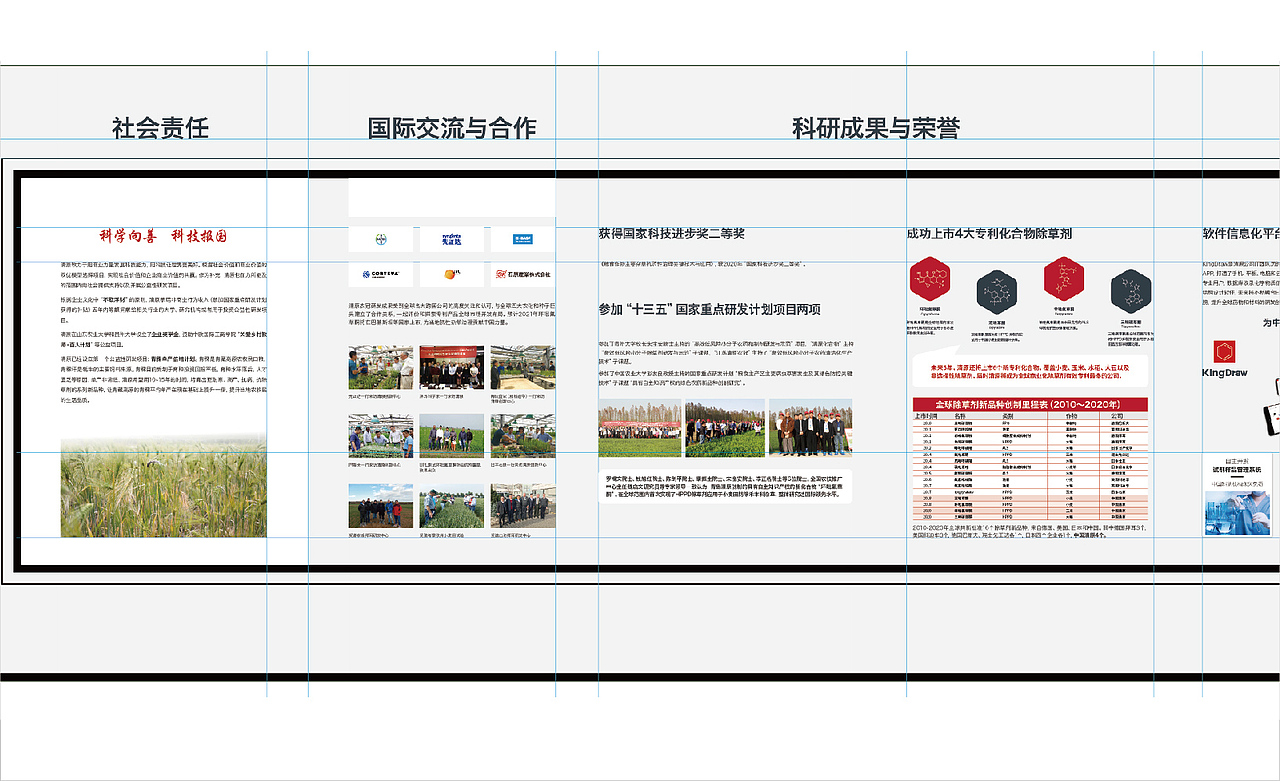Select the Bayer logo tile

380,240
